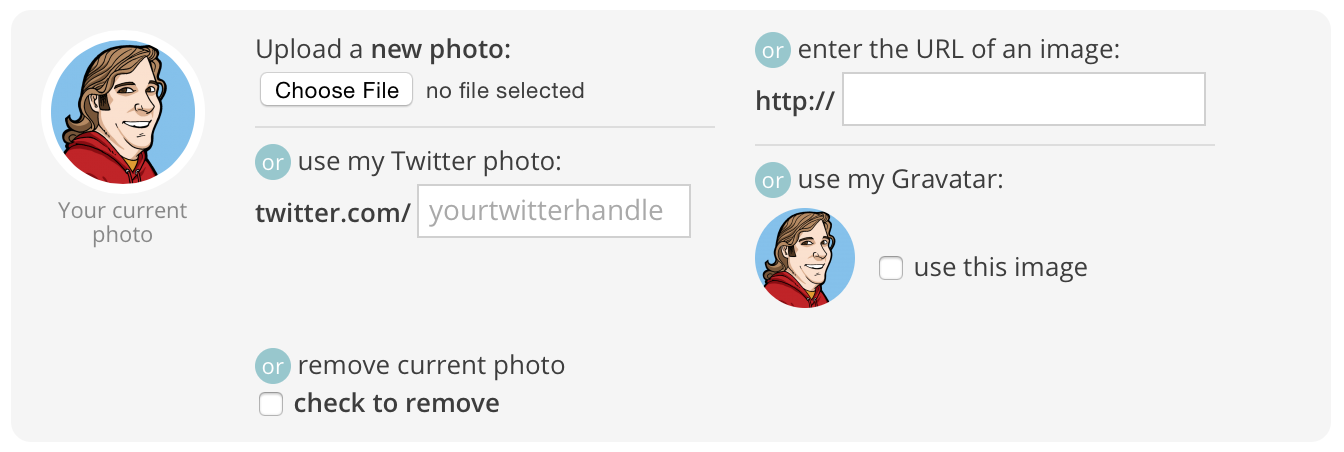
Task: Select the Gravatar preview image
Action: [x=805, y=258]
